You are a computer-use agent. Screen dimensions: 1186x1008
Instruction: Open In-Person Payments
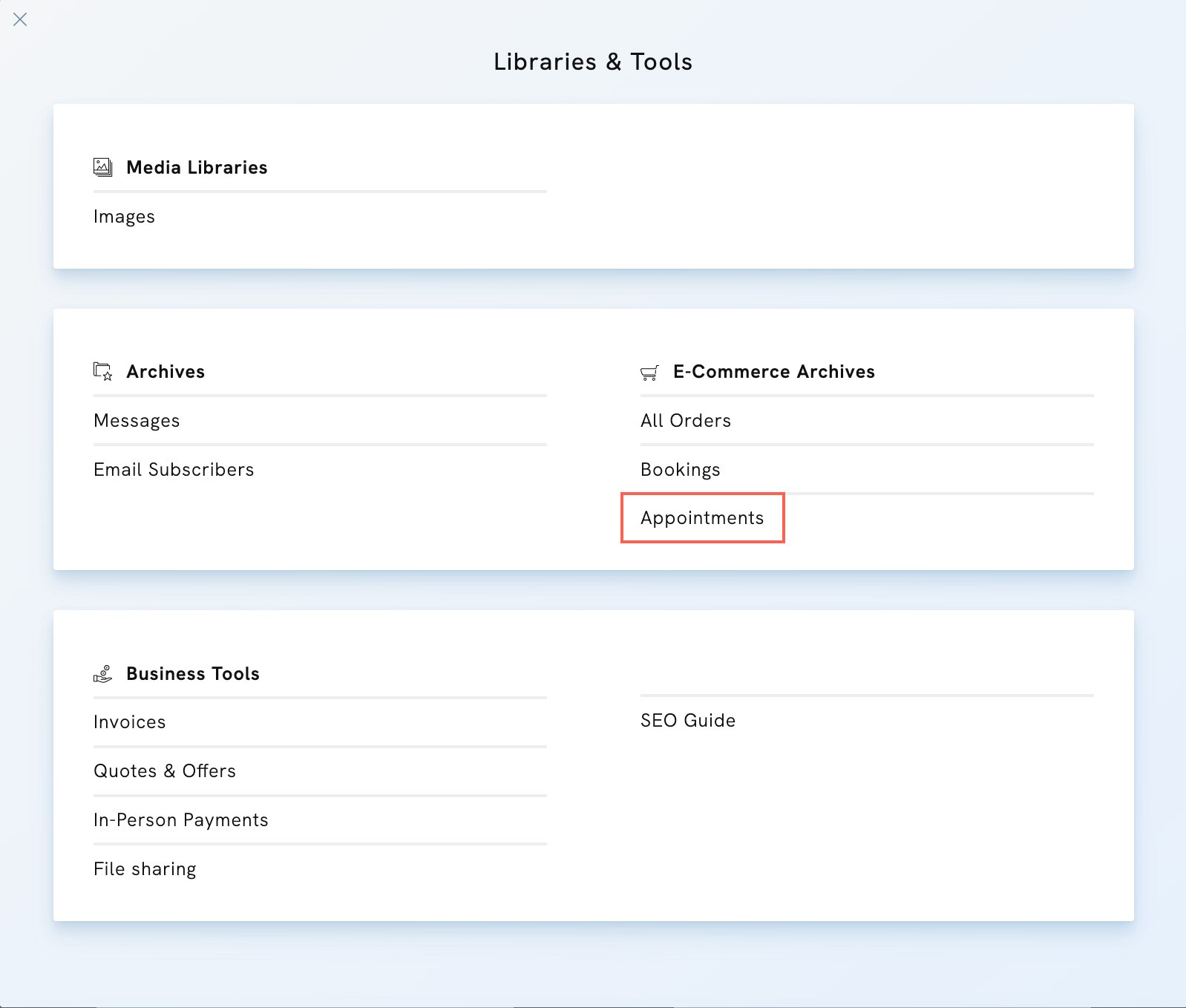point(181,820)
